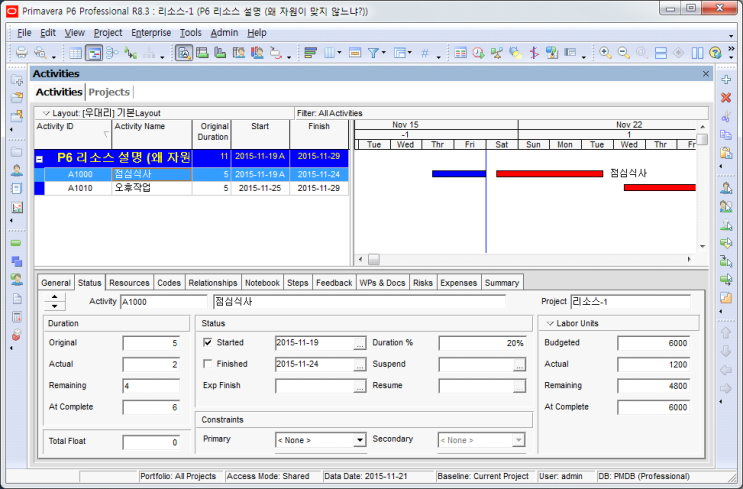Open the Tools menu

tap(190, 33)
